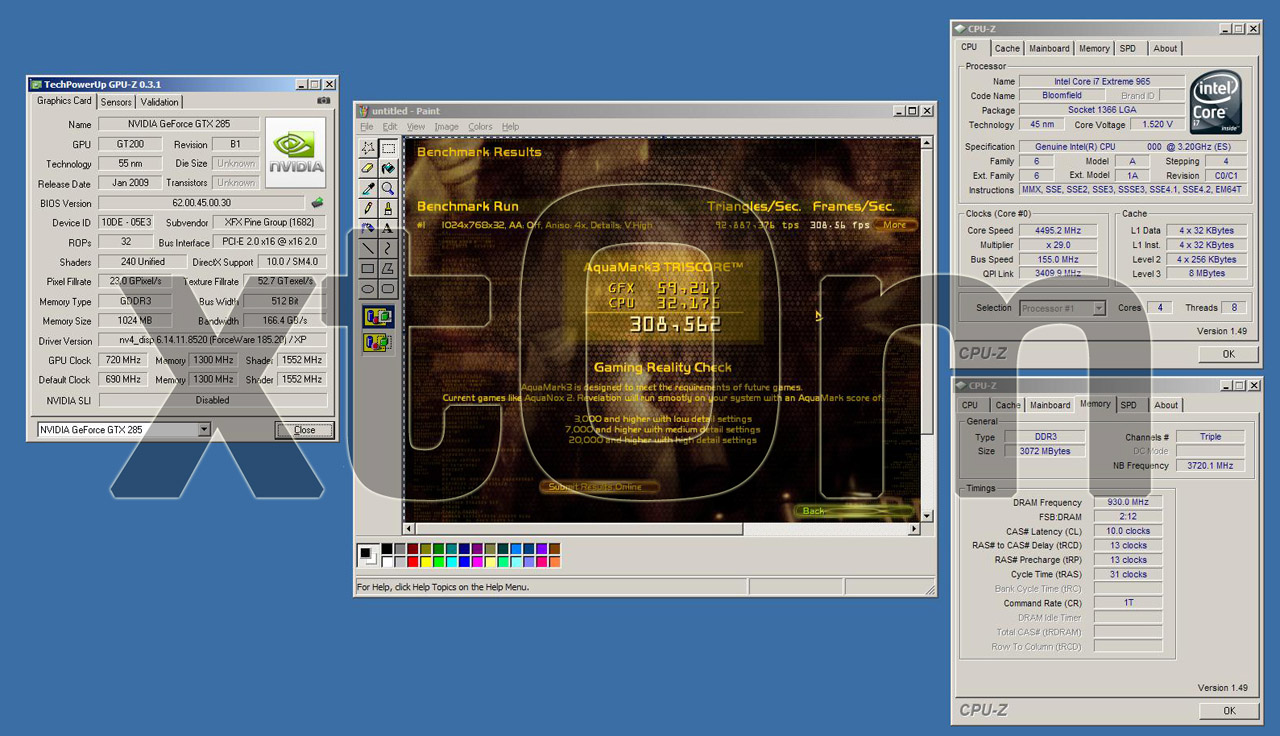Pick the red swatch in Paint palette
The height and width of the screenshot is (736, 1280).
click(413, 562)
